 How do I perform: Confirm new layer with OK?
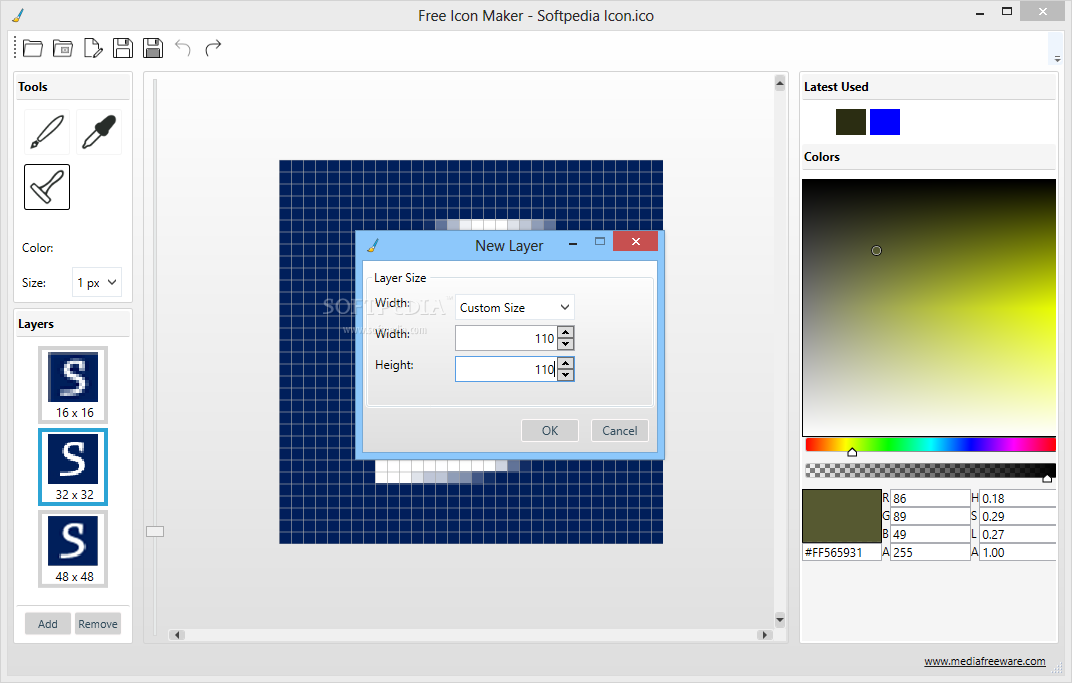pyautogui.click(x=549, y=430)
